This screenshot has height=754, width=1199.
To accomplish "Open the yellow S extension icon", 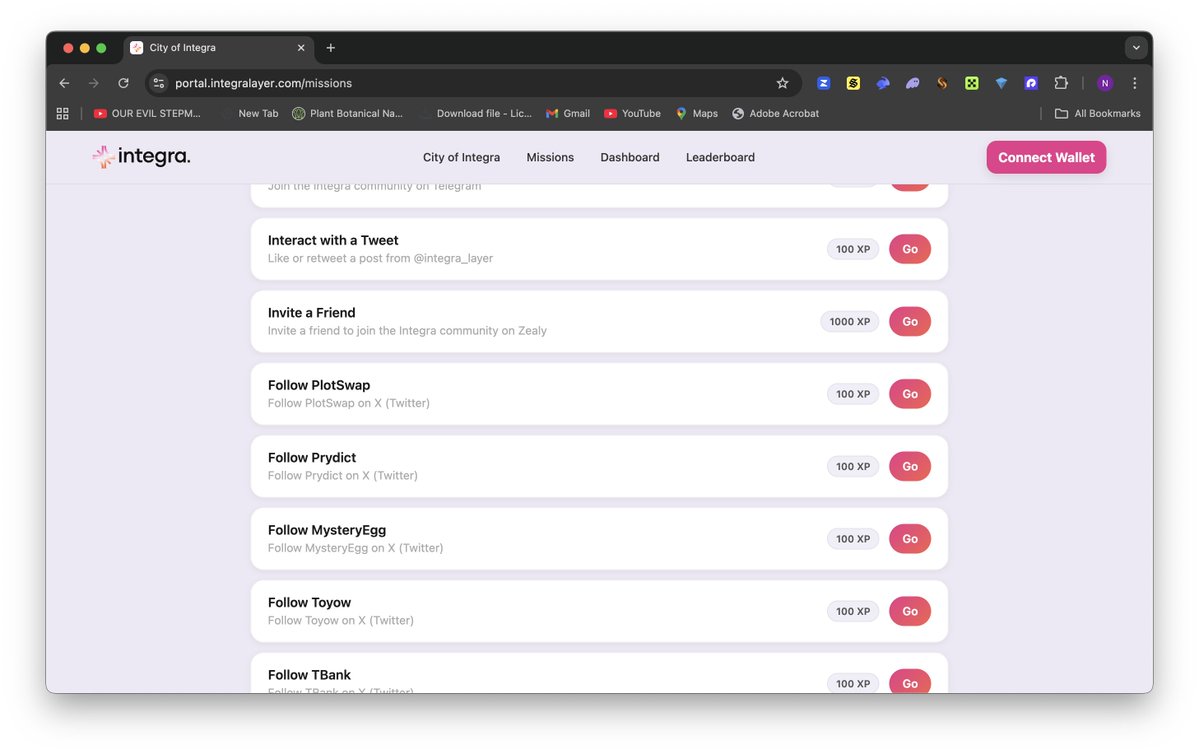I will [853, 83].
